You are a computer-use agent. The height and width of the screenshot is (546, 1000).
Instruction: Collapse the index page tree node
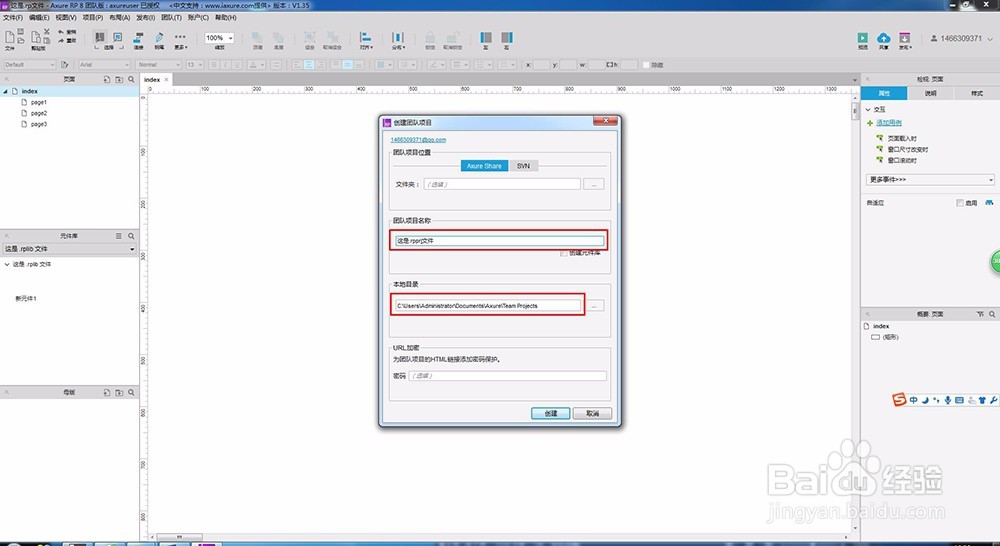(6, 91)
